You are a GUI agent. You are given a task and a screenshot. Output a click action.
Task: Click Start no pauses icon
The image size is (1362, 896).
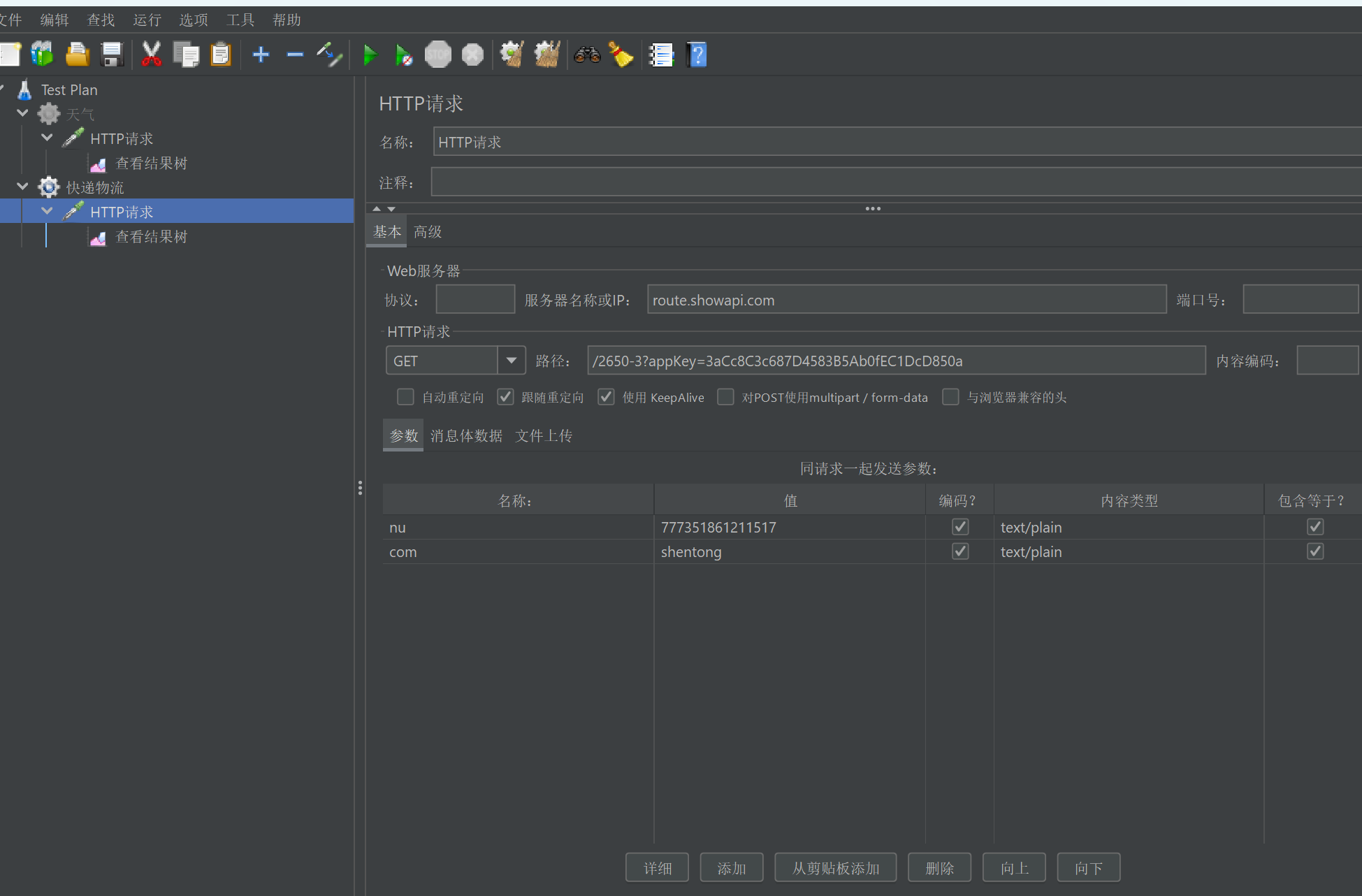click(x=403, y=55)
